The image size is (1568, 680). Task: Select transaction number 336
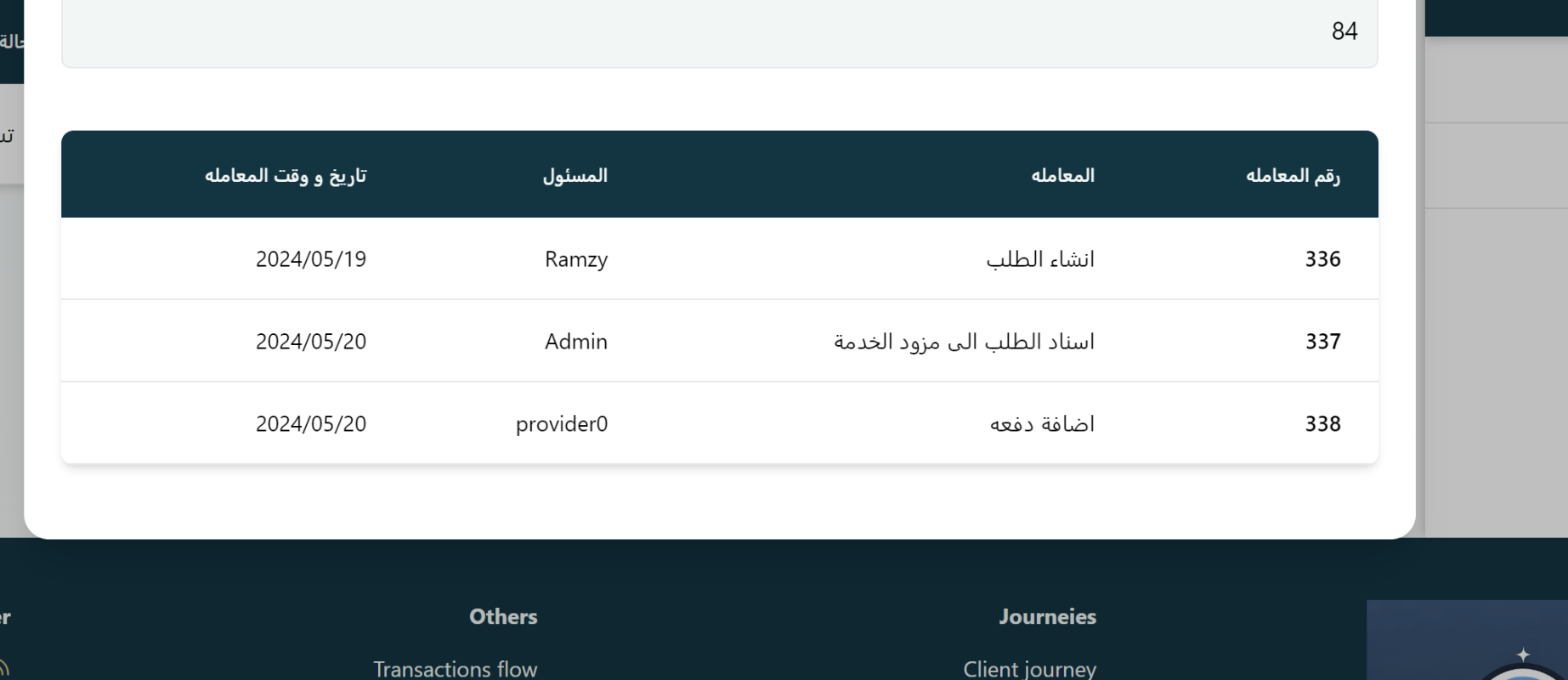[x=1322, y=259]
